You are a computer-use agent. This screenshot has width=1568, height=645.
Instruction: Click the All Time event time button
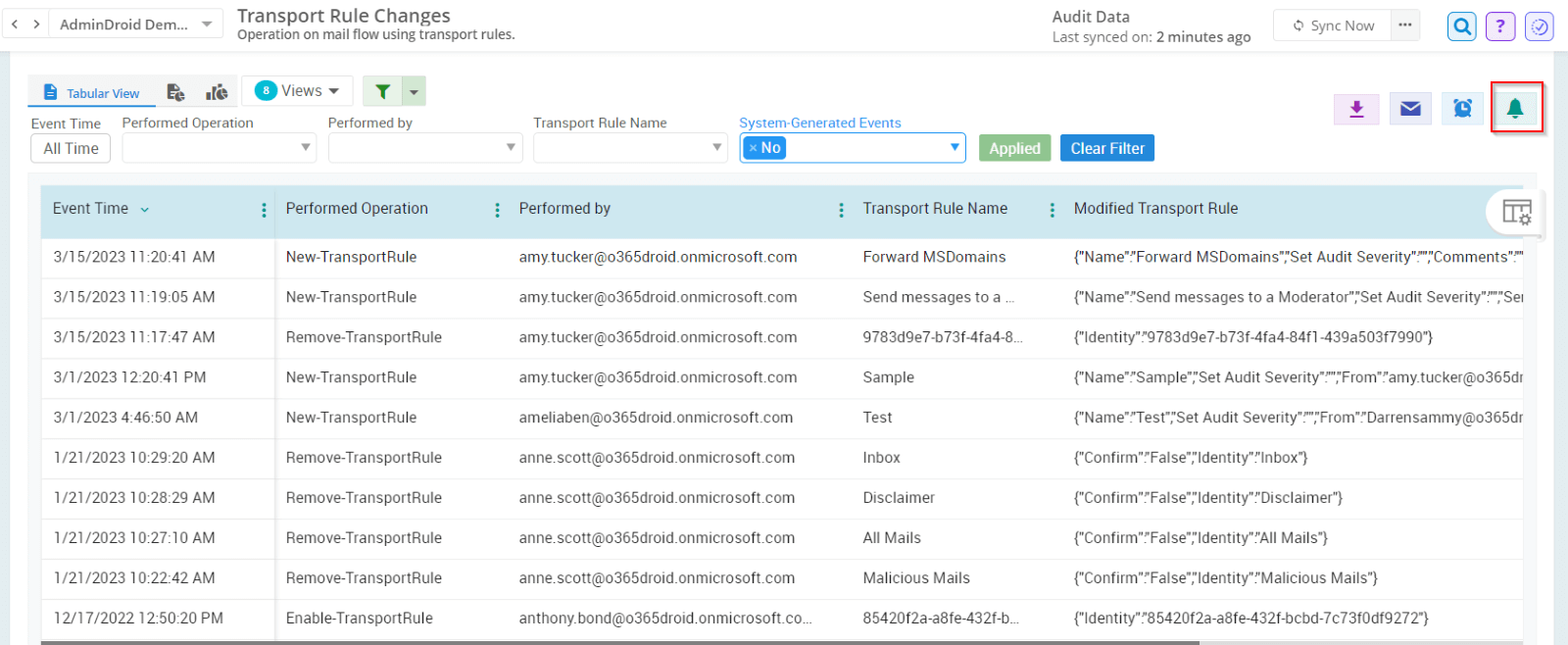71,148
